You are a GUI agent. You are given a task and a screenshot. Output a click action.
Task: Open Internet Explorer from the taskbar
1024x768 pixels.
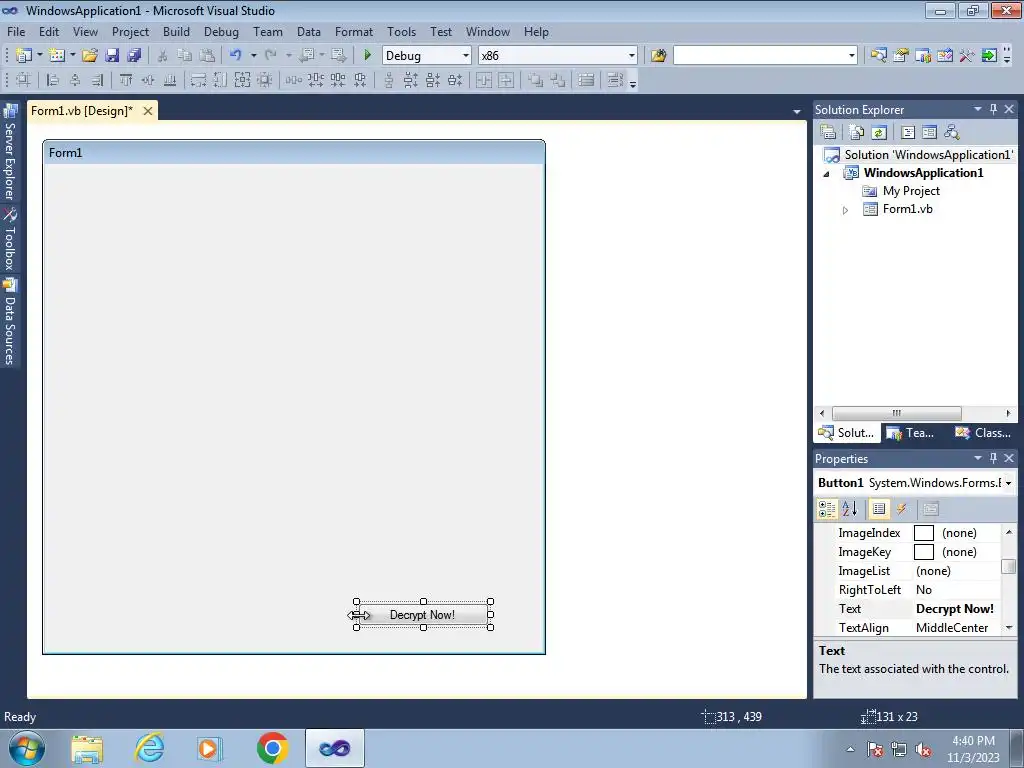(149, 748)
